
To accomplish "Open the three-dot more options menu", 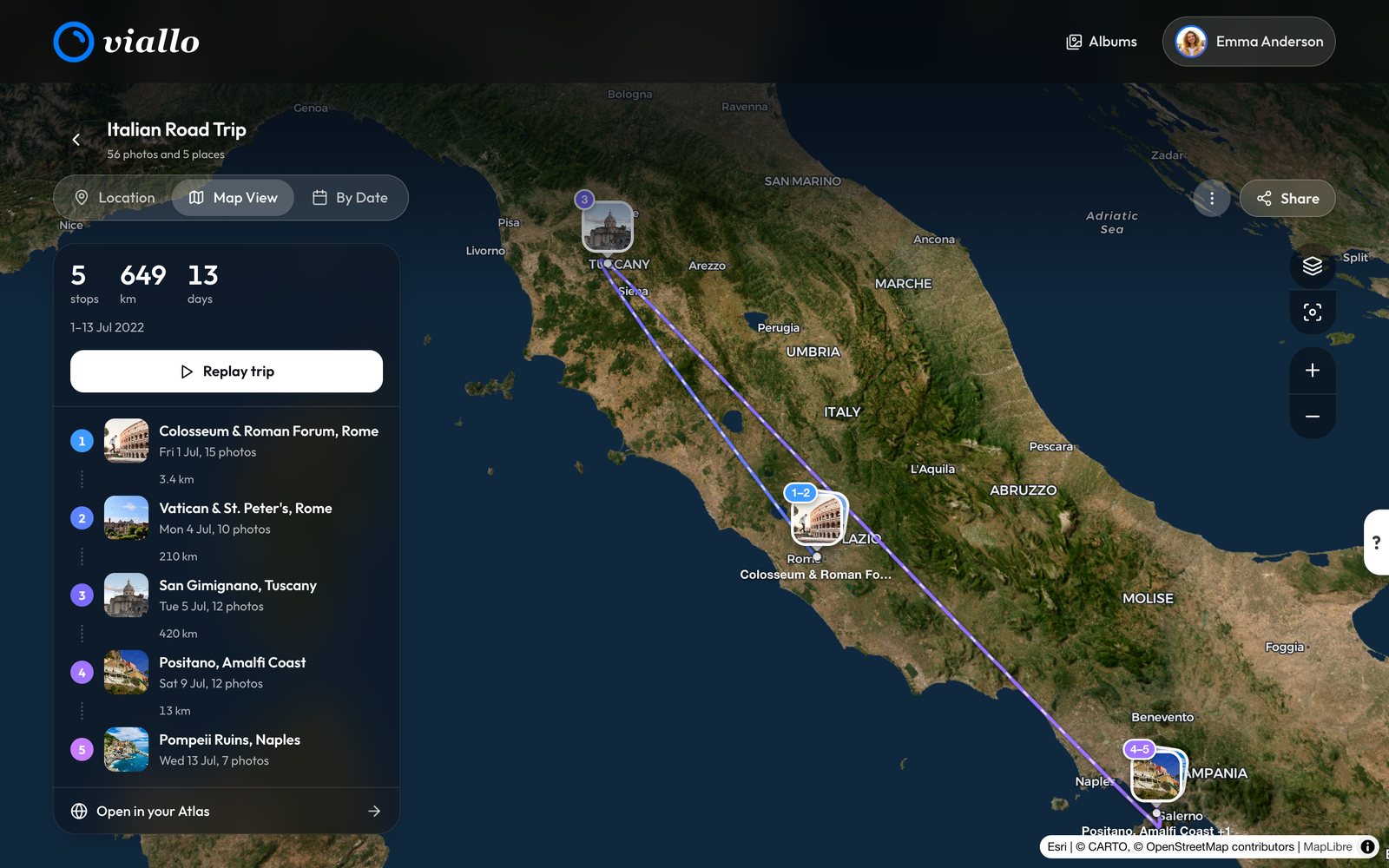I will point(1212,199).
